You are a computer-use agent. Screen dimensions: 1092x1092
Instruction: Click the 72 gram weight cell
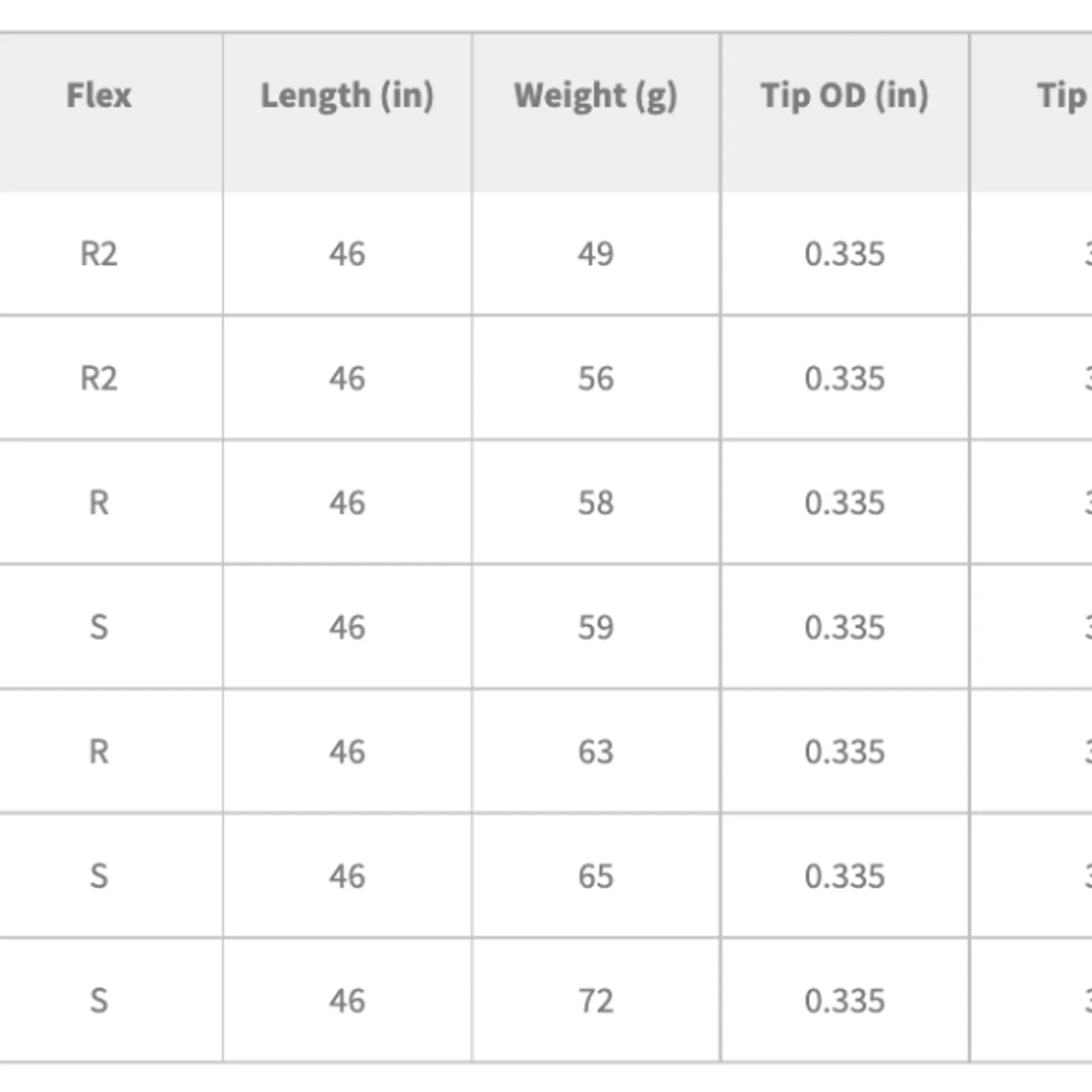click(x=596, y=1001)
